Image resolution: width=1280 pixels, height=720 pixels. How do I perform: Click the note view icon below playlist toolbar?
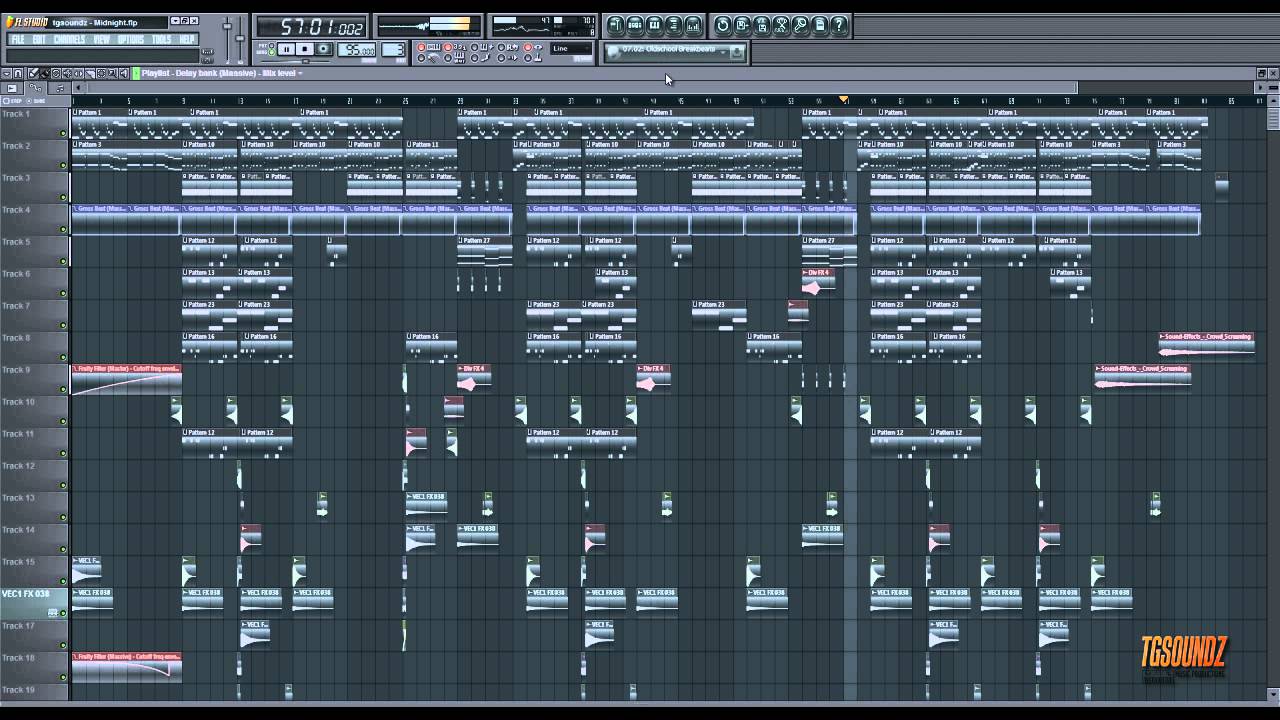pos(60,88)
